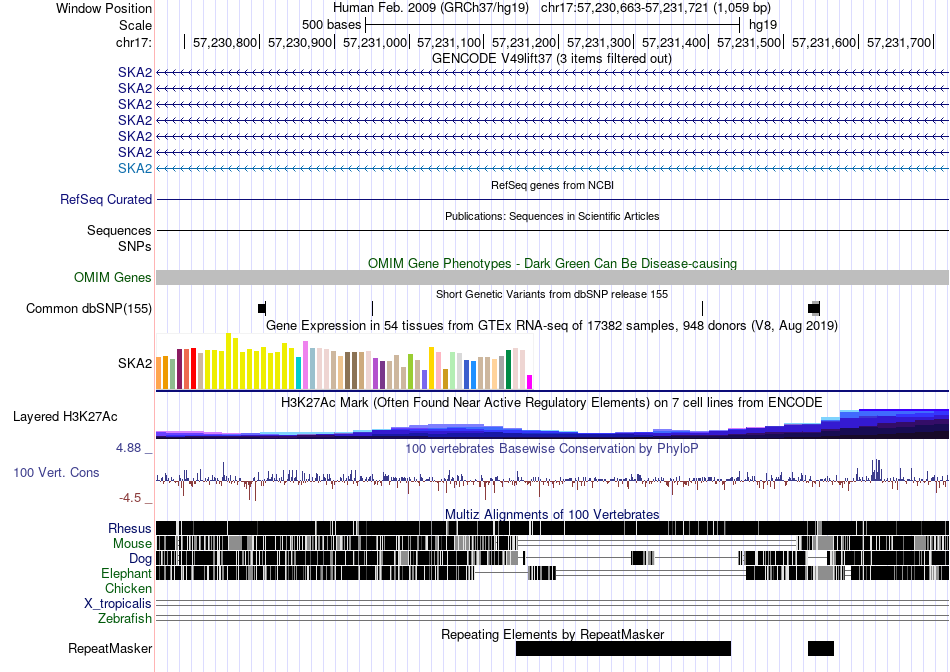The height and width of the screenshot is (672, 950).
Task: Click the Common dbSNP(155) track label
Action: coord(89,308)
